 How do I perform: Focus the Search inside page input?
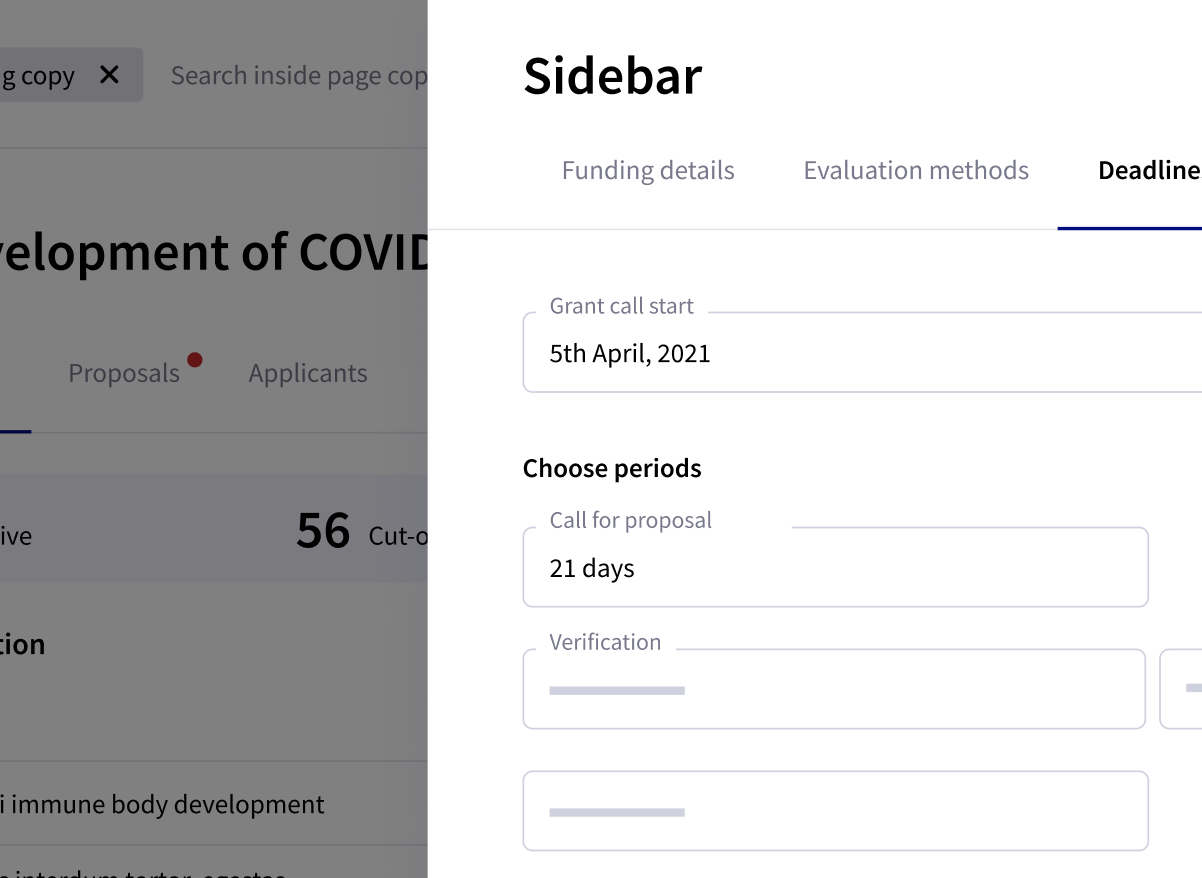pyautogui.click(x=298, y=76)
